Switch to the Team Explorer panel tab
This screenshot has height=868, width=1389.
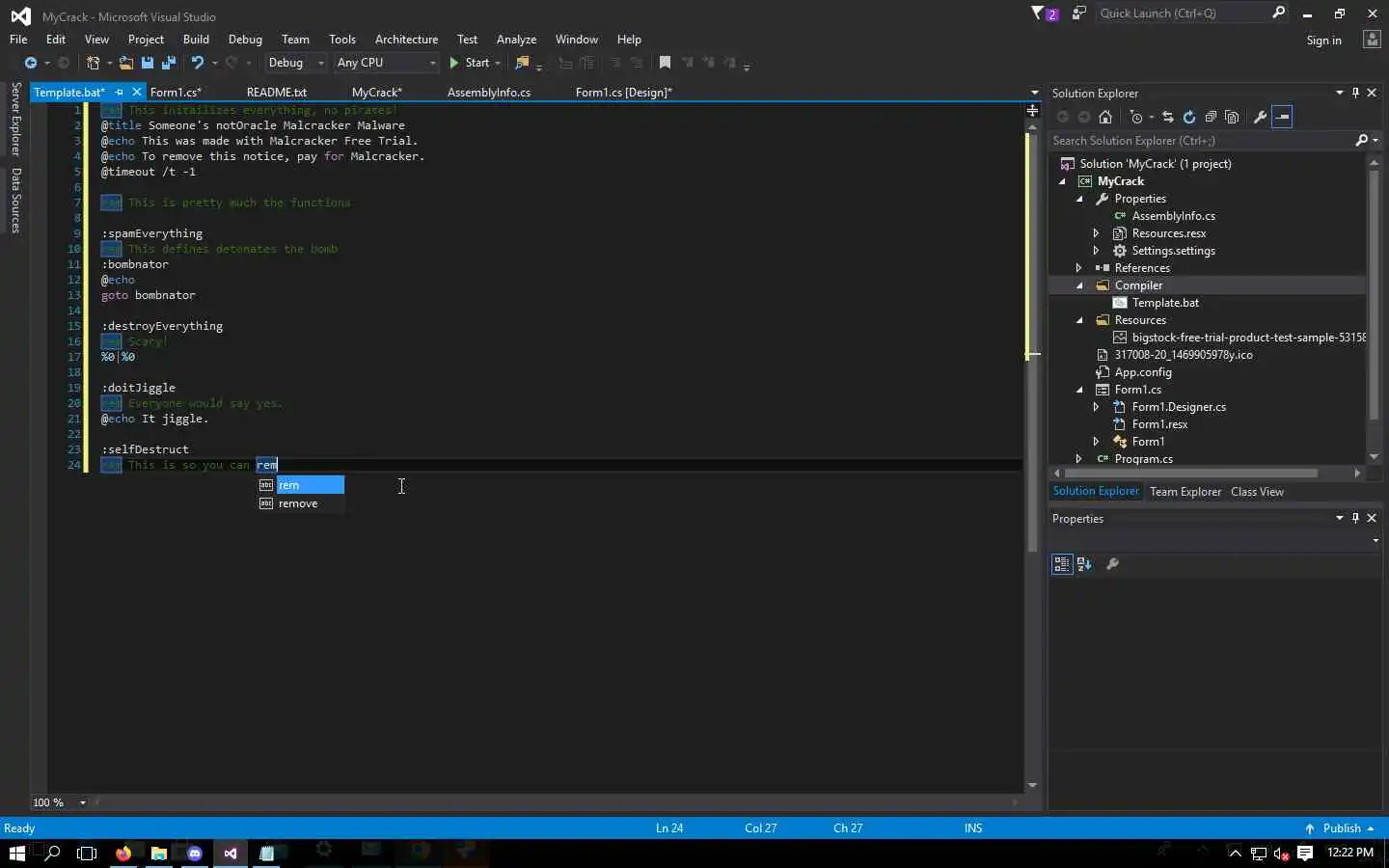tap(1185, 492)
